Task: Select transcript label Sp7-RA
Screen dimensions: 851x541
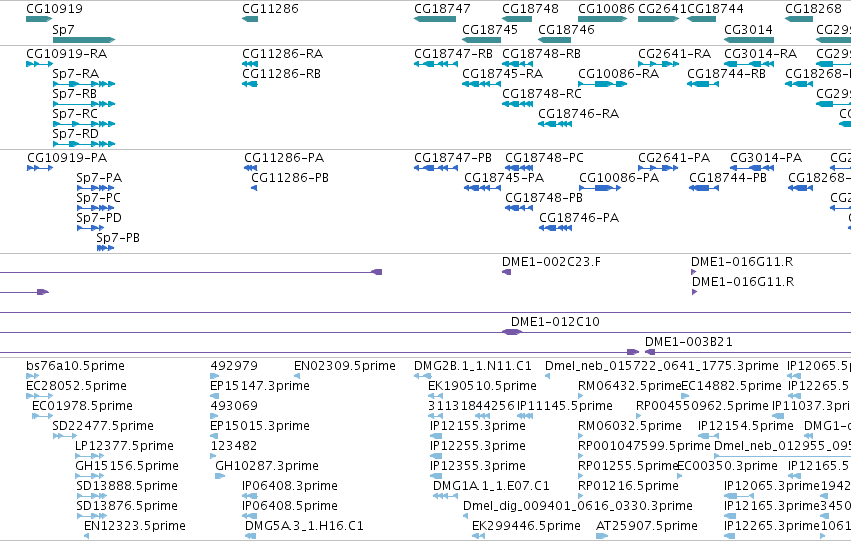Action: (75, 74)
